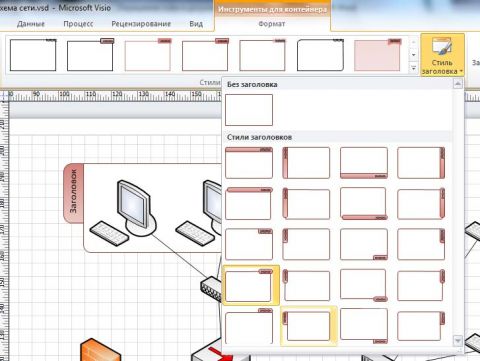Open the Стиль заголовка dropdown button
The image size is (480, 361).
(x=442, y=55)
